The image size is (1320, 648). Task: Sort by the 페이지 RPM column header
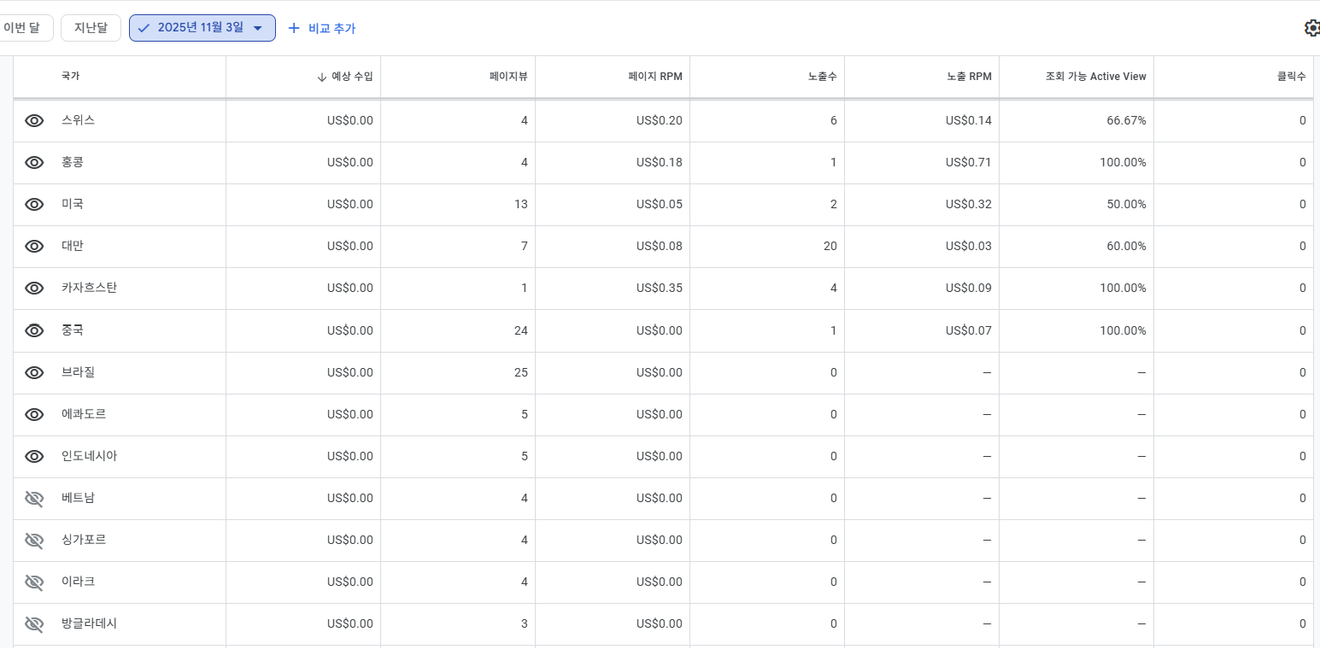(655, 77)
